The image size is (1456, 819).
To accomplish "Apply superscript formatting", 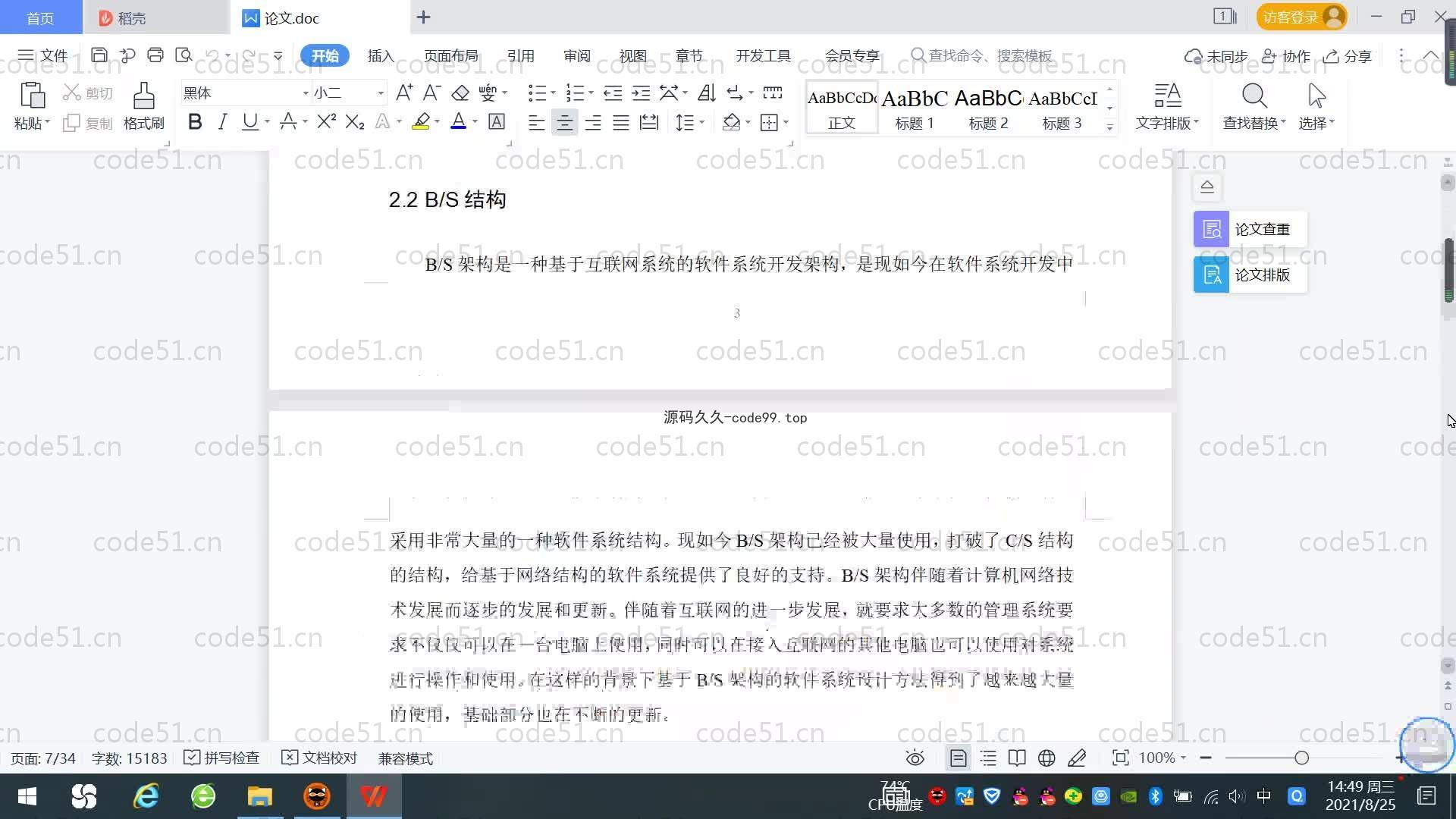I will pyautogui.click(x=326, y=122).
